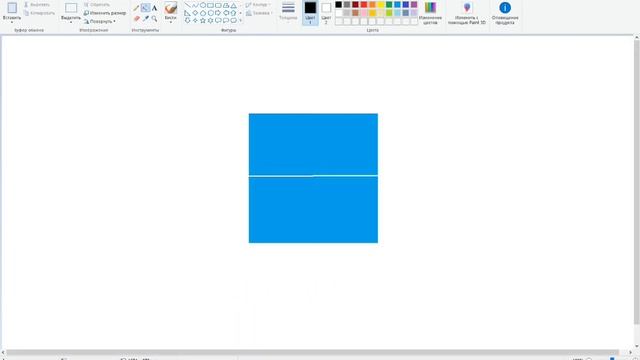640x360 pixels.
Task: Expand the full Shapes gallery list
Action: pyautogui.click(x=240, y=20)
